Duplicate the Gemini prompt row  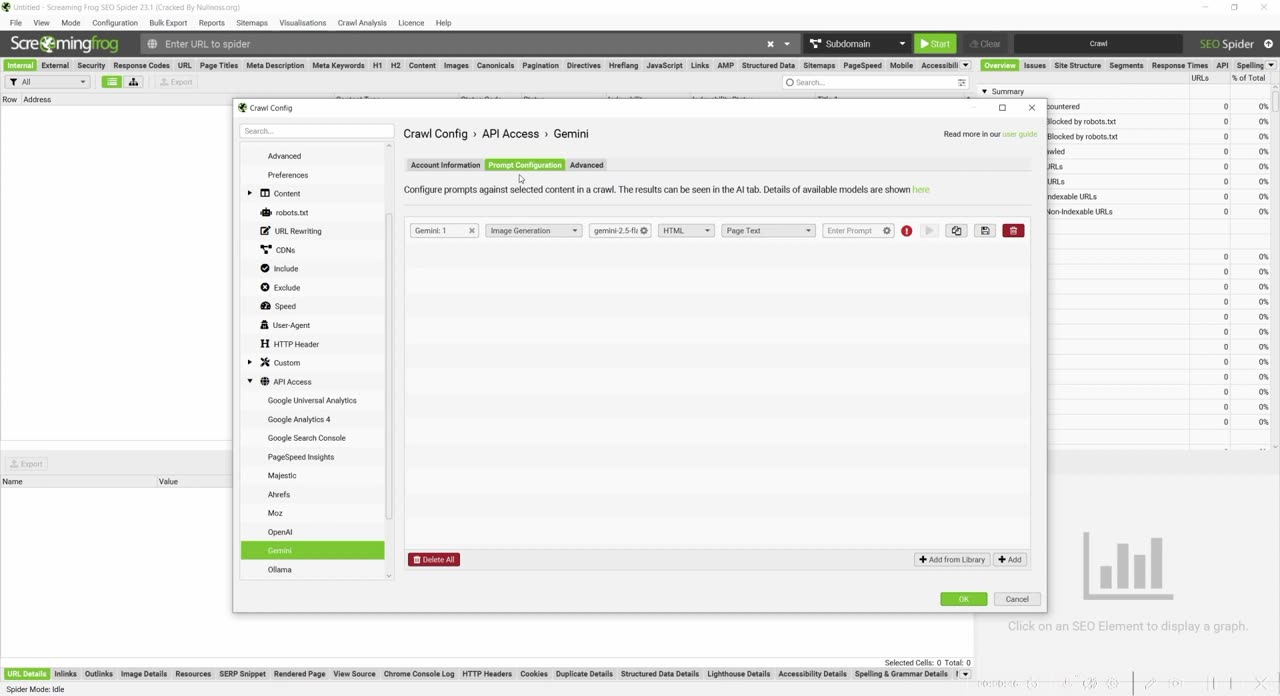coord(956,231)
